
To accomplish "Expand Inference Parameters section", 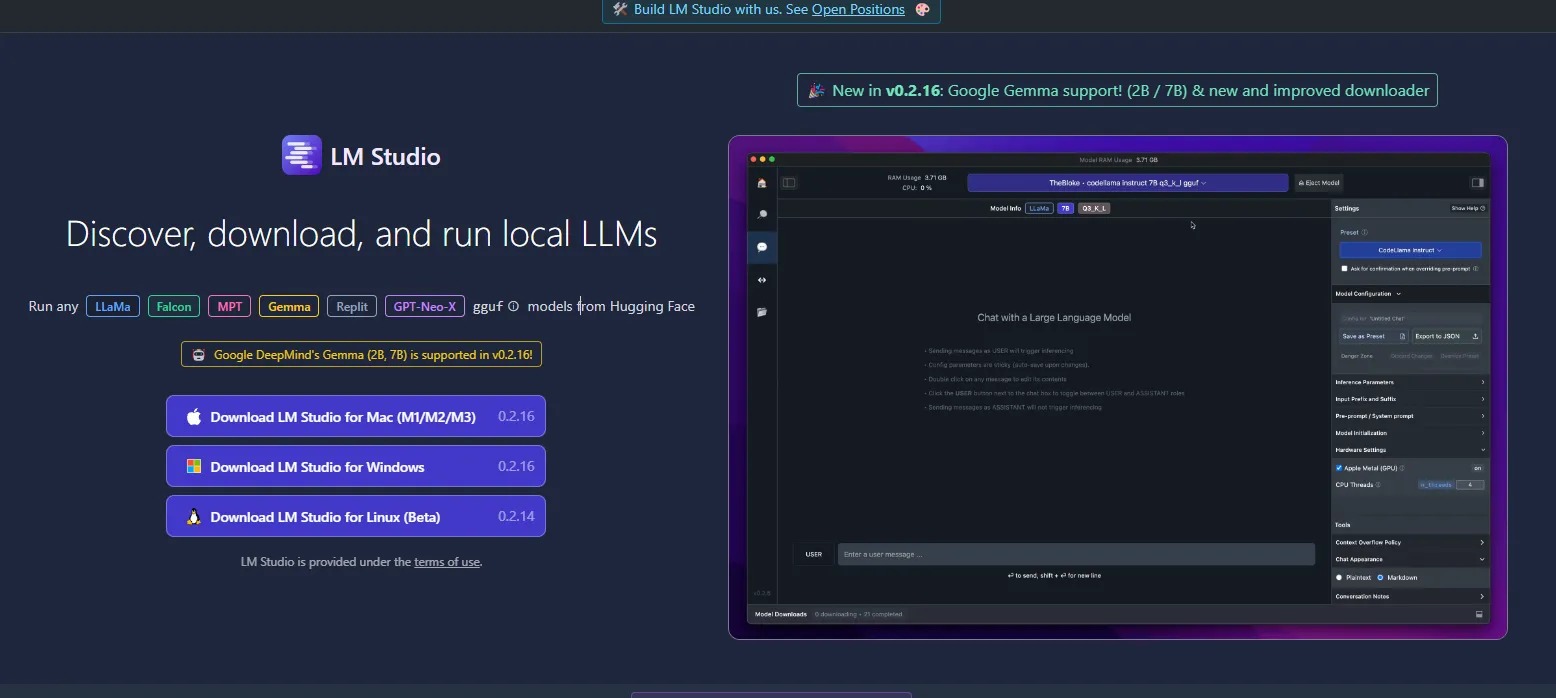I will pos(1410,382).
